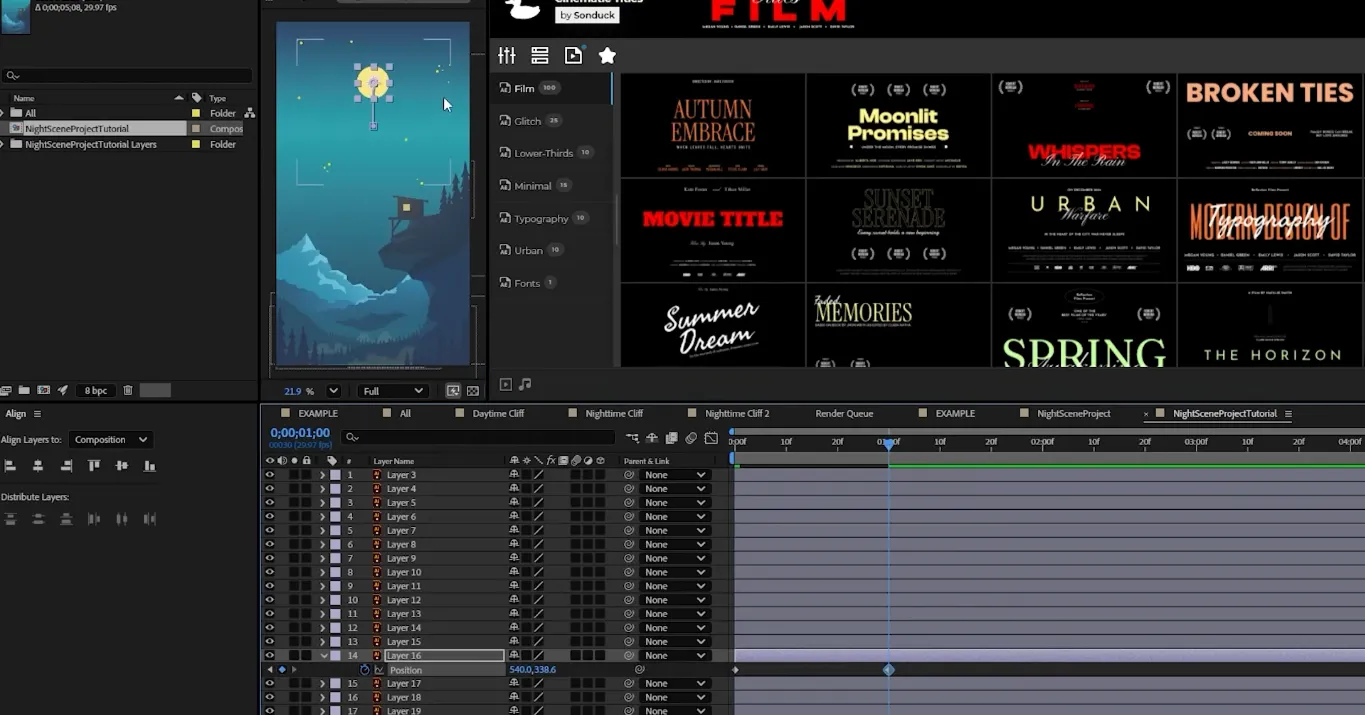Open the favorites star in the template browser
Image resolution: width=1365 pixels, height=715 pixels.
tap(607, 55)
